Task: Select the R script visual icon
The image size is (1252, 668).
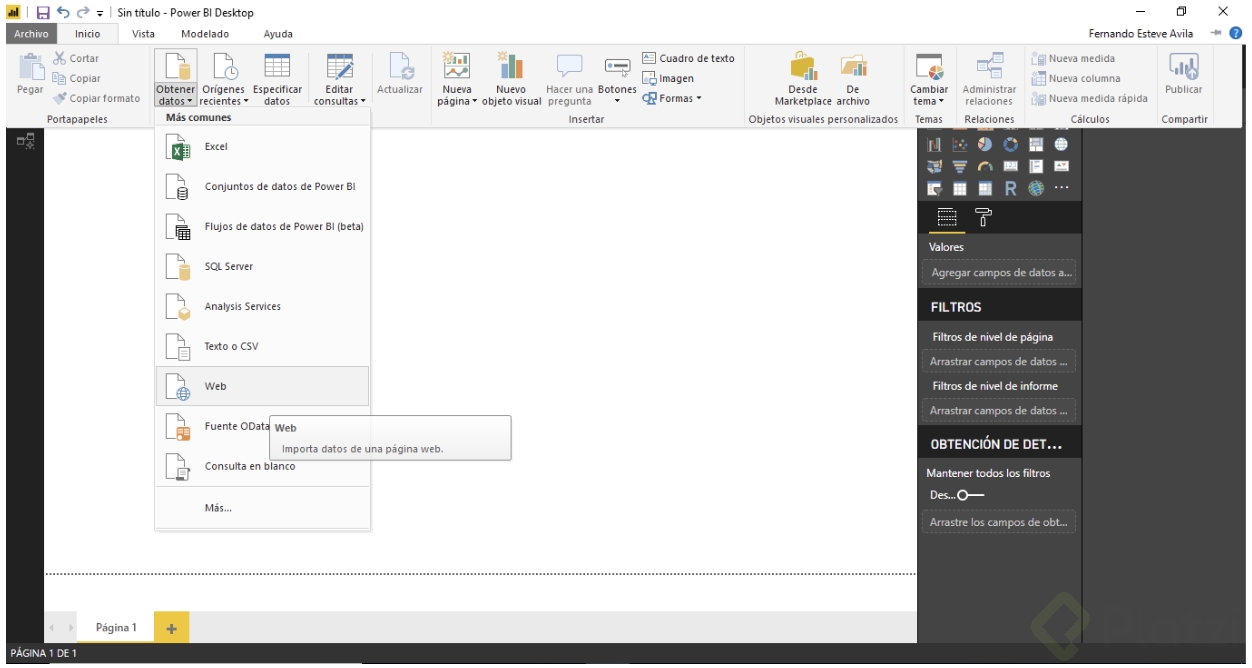Action: 1010,188
